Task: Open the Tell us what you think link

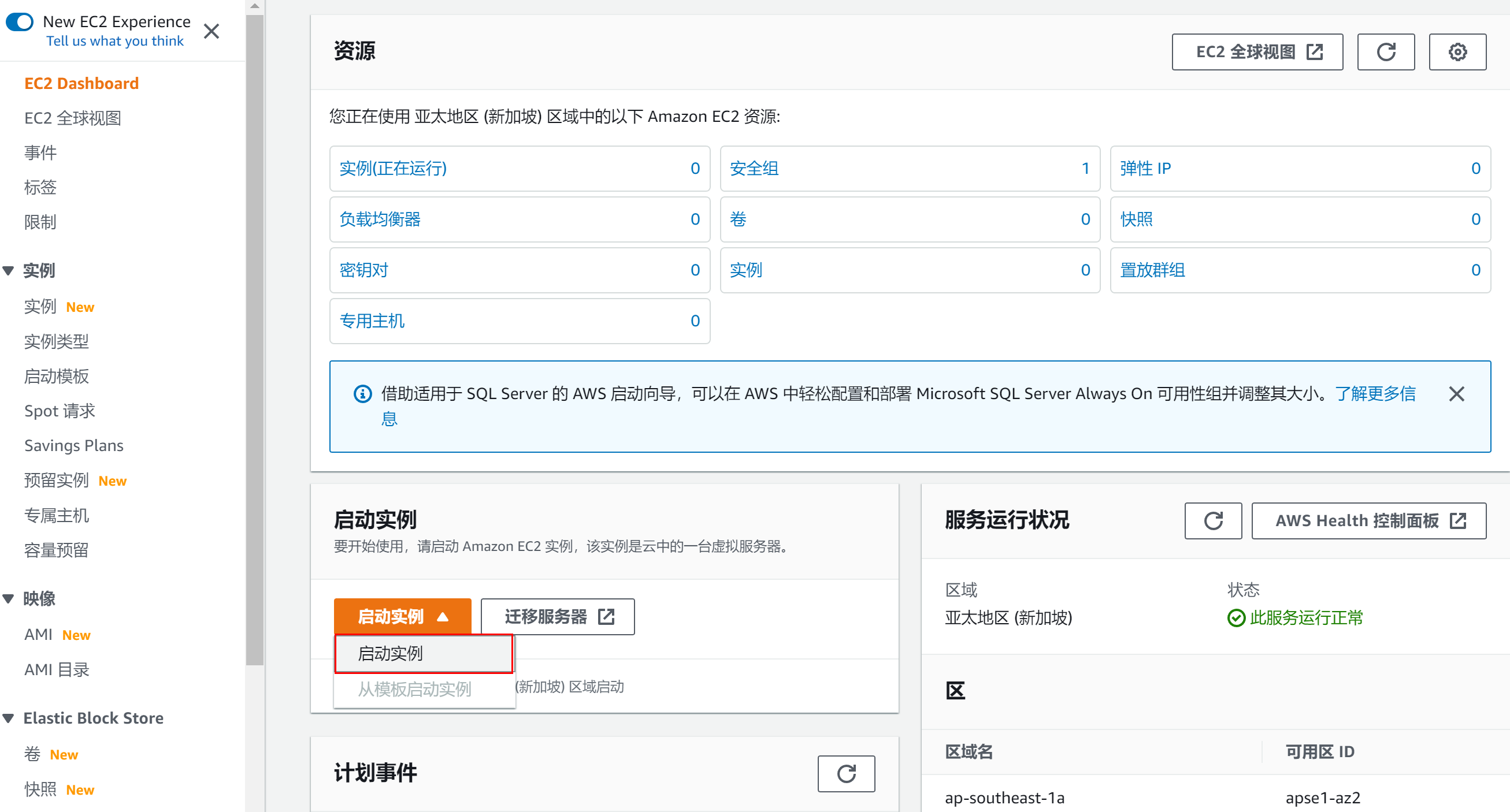Action: point(115,41)
